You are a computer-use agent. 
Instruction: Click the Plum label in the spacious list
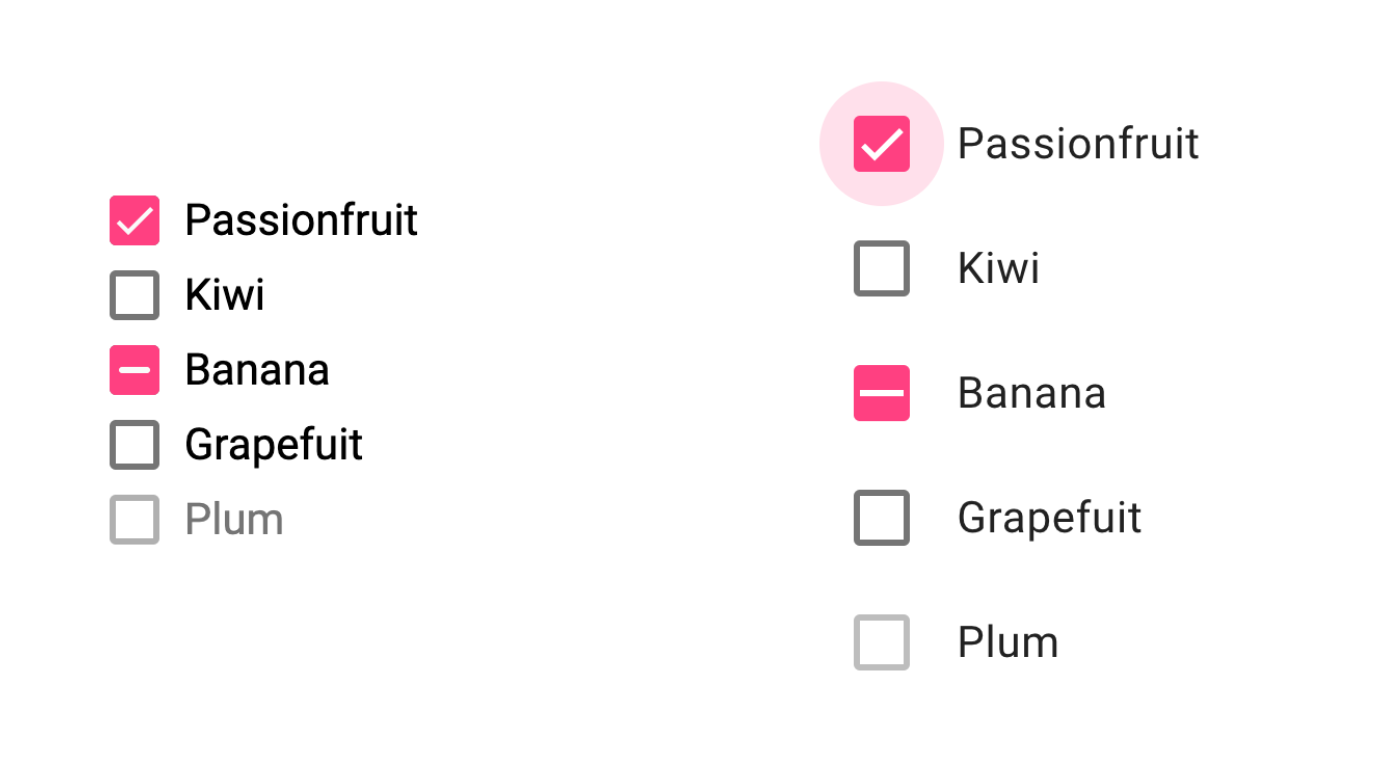click(x=1007, y=642)
